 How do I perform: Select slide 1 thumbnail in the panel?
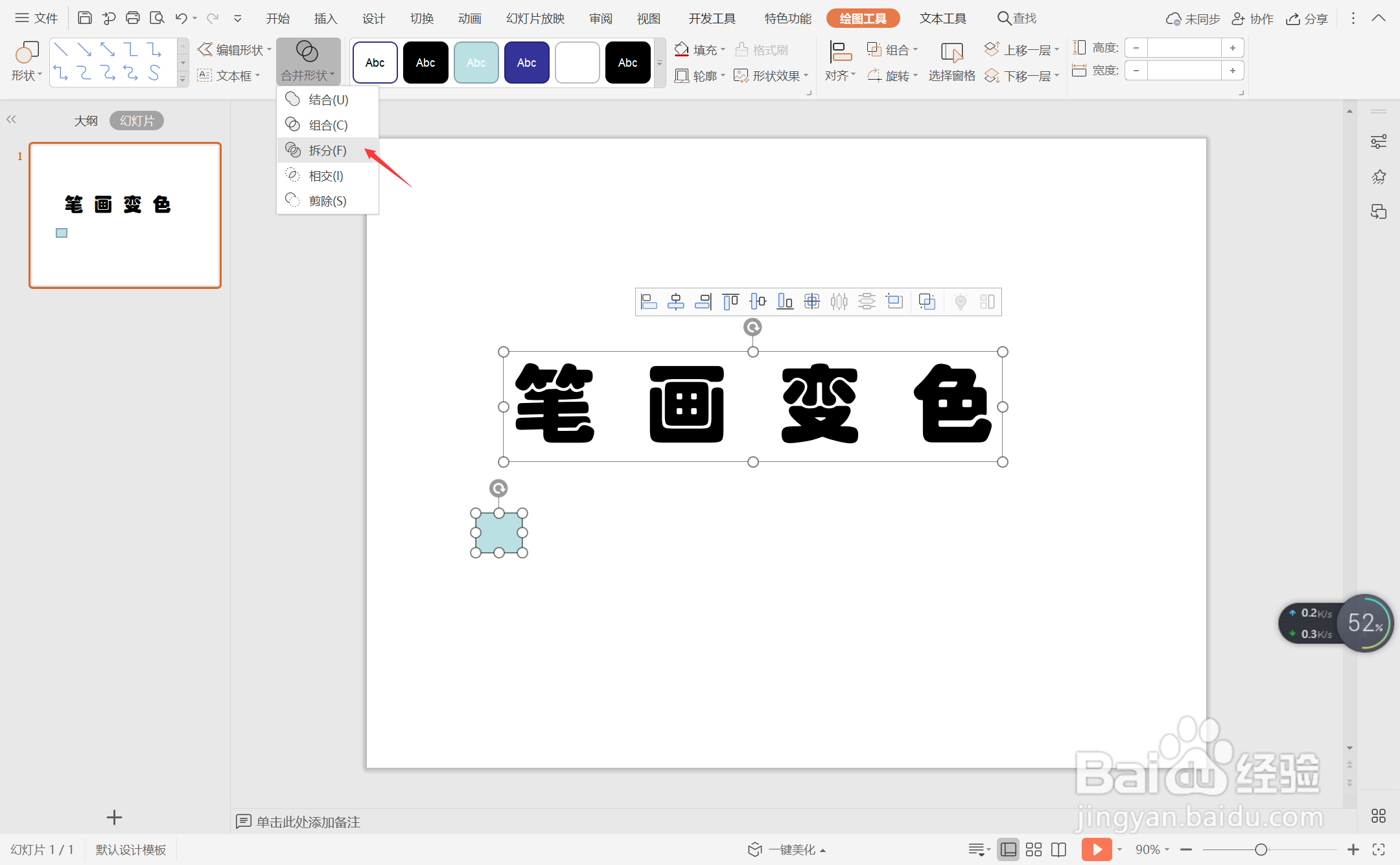[124, 215]
